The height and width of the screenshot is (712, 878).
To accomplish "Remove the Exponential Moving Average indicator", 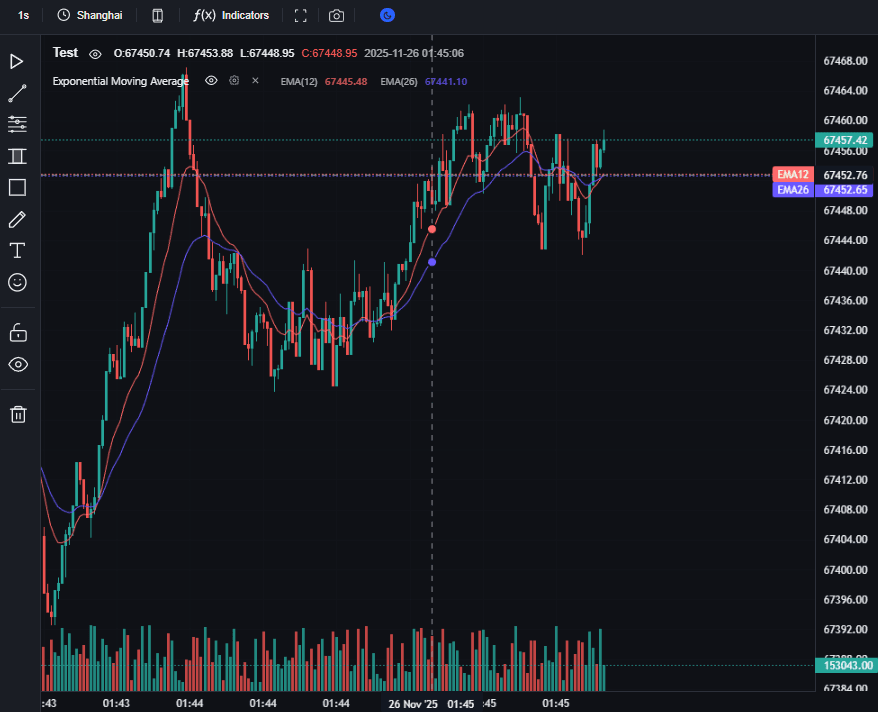I will coord(255,81).
